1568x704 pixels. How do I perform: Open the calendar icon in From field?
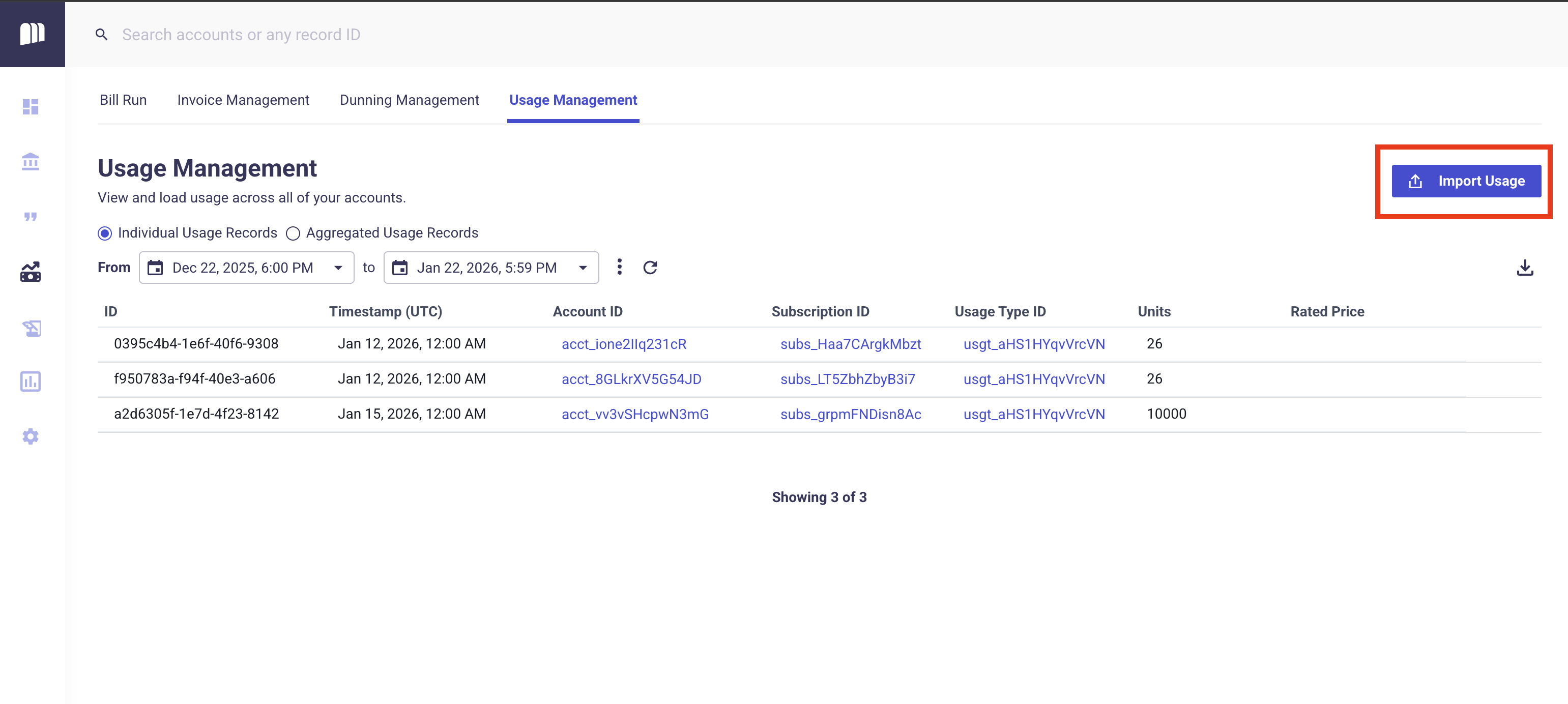pos(155,268)
